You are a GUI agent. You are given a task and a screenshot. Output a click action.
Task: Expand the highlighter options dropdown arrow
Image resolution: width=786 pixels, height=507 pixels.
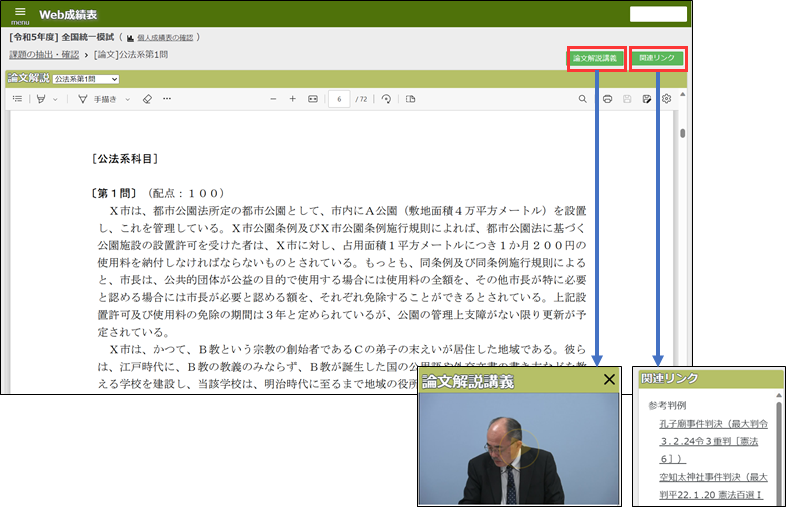[55, 99]
